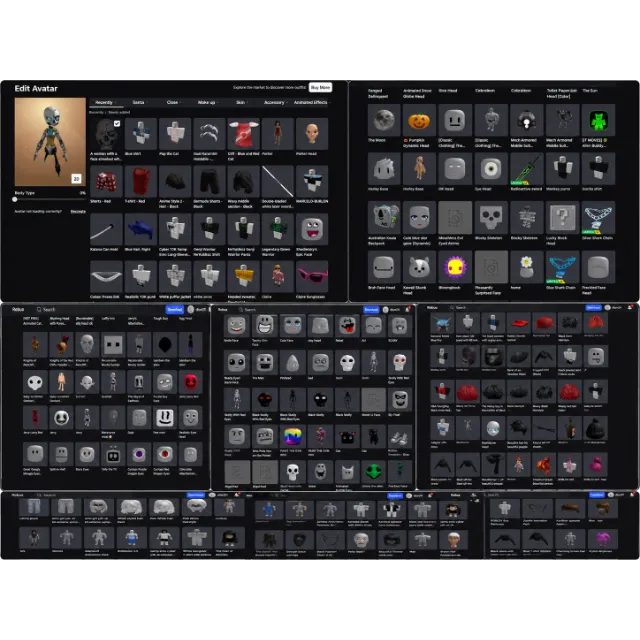This screenshot has width=640, height=640.
Task: Select the double-bladed white laser sword
Action: coord(277,181)
